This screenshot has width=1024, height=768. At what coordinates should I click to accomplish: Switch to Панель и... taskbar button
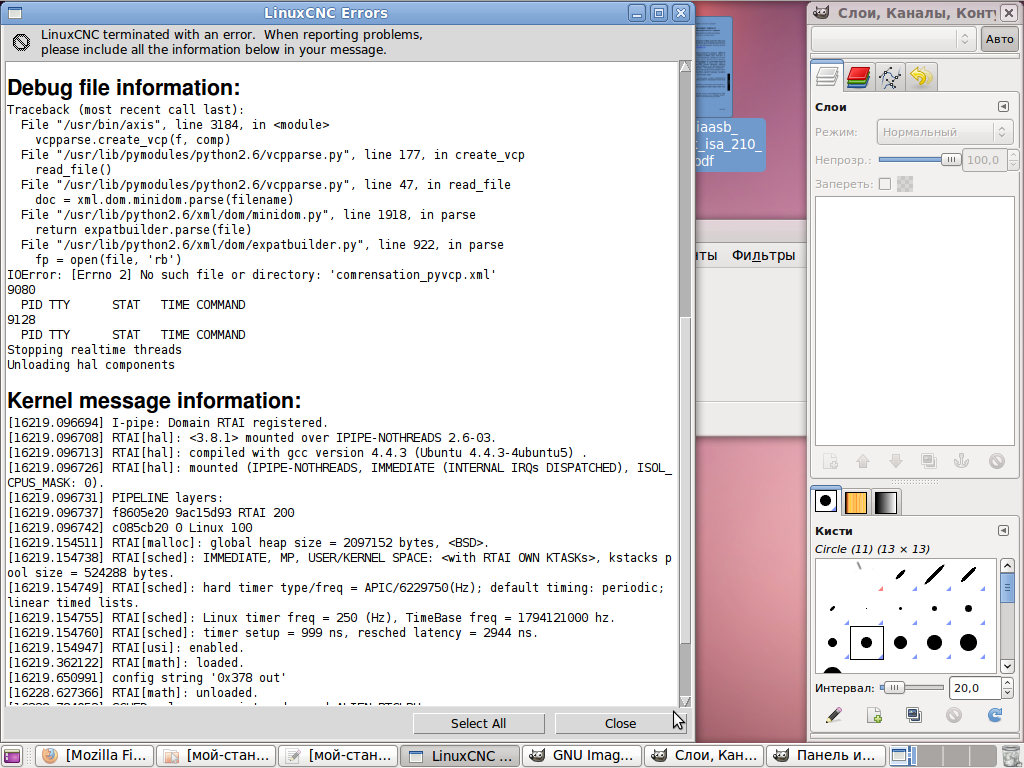point(825,756)
